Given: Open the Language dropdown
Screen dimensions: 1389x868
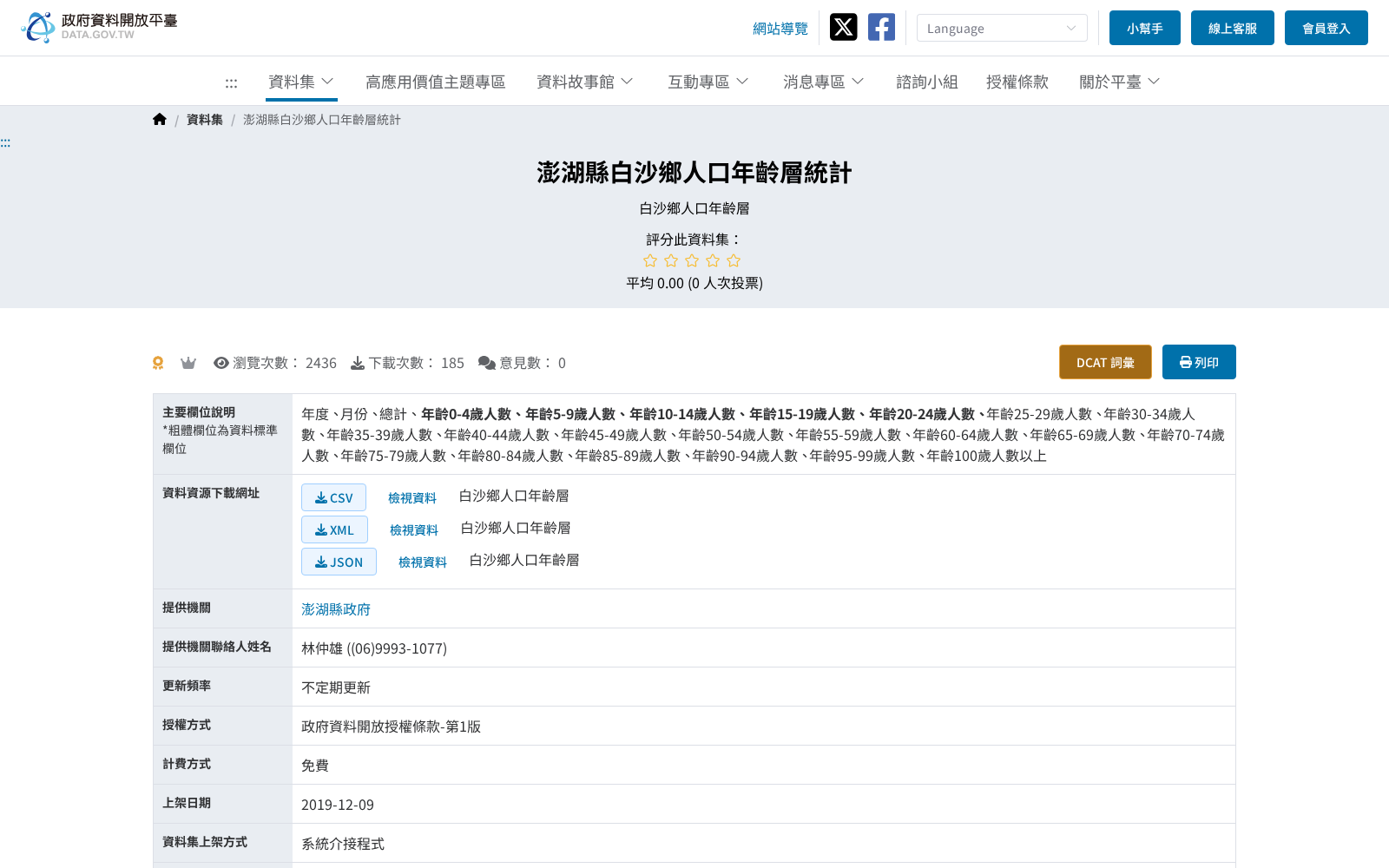Looking at the screenshot, I should click(x=1002, y=28).
